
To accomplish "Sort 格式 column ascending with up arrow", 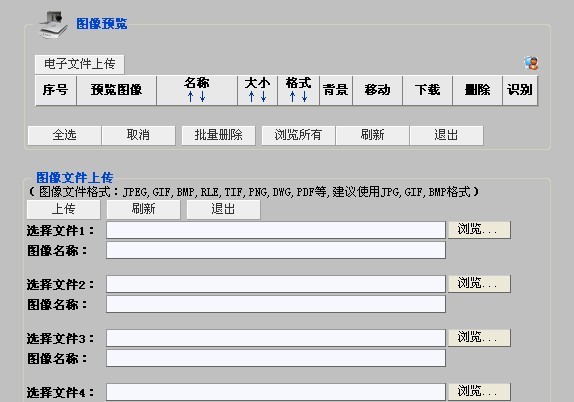I will [292, 97].
